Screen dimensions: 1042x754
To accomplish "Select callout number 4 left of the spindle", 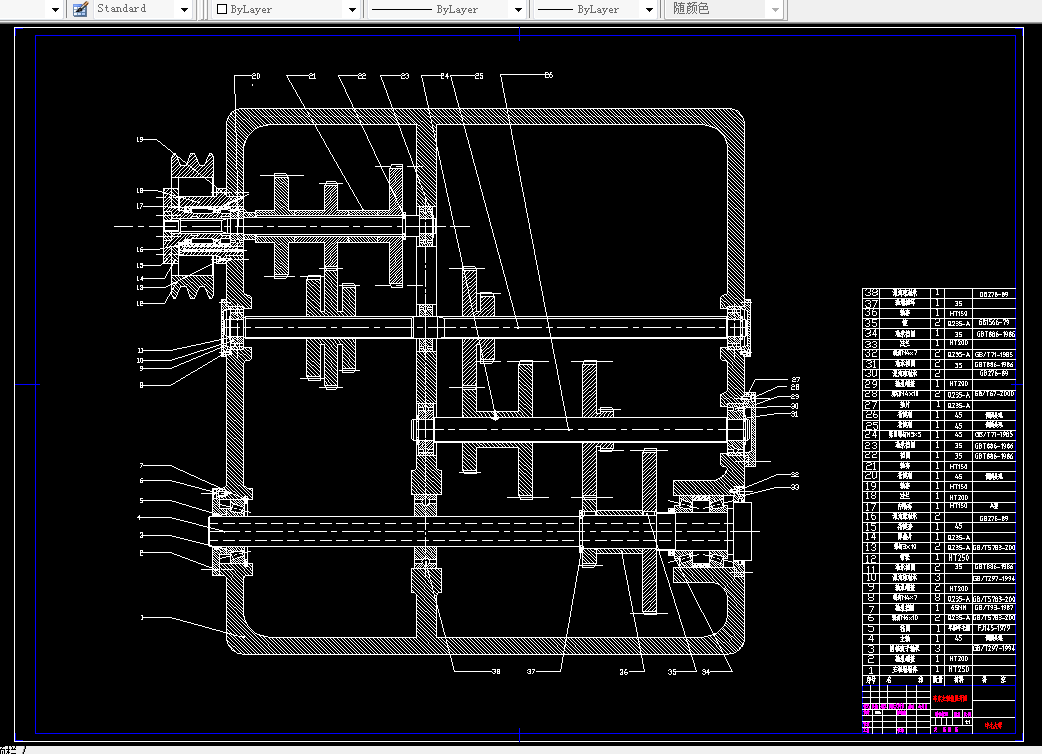I will click(140, 518).
